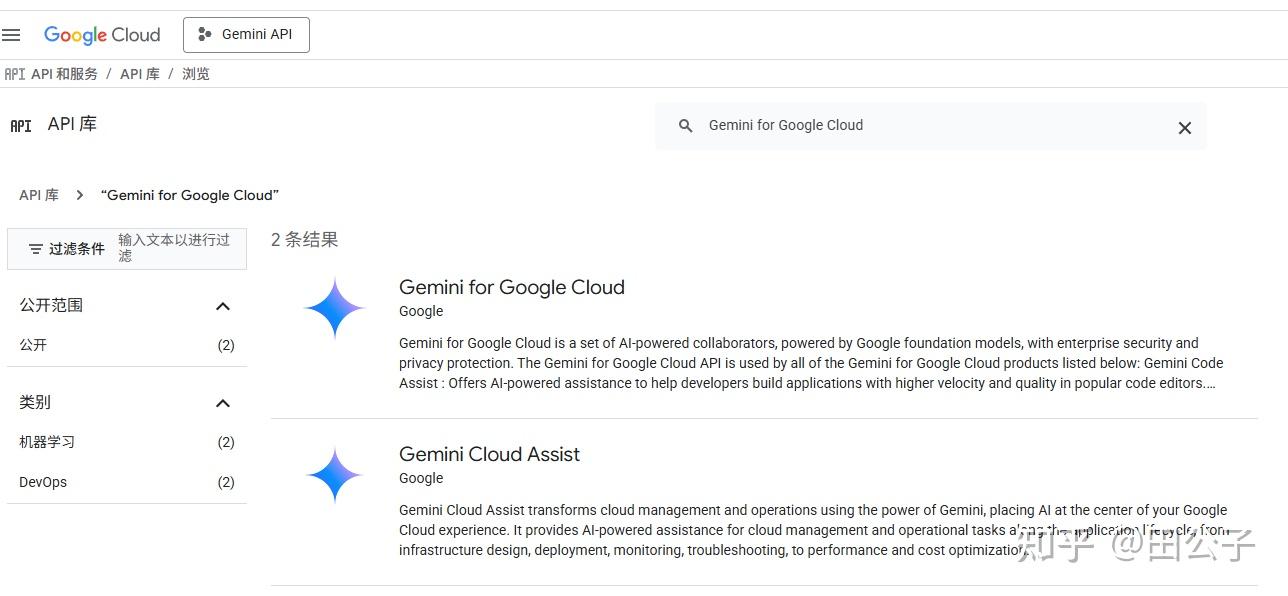Click the search magnifier icon

(x=685, y=126)
